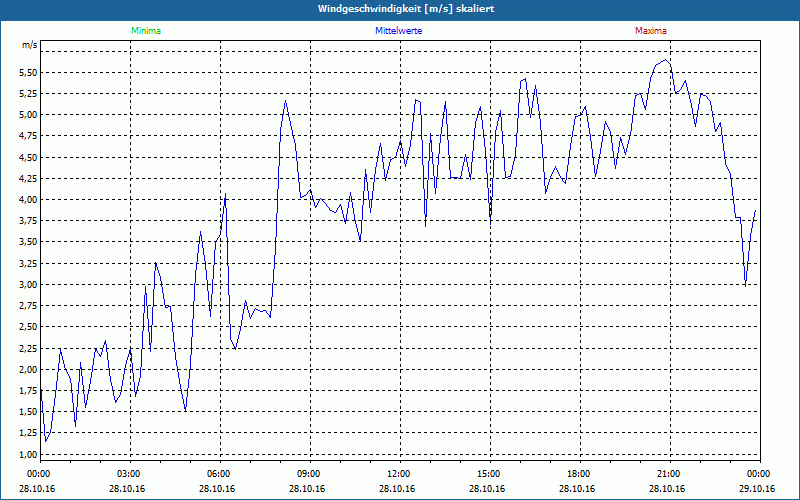Click the 3,00 y-axis value
800x500 pixels.
click(x=29, y=285)
